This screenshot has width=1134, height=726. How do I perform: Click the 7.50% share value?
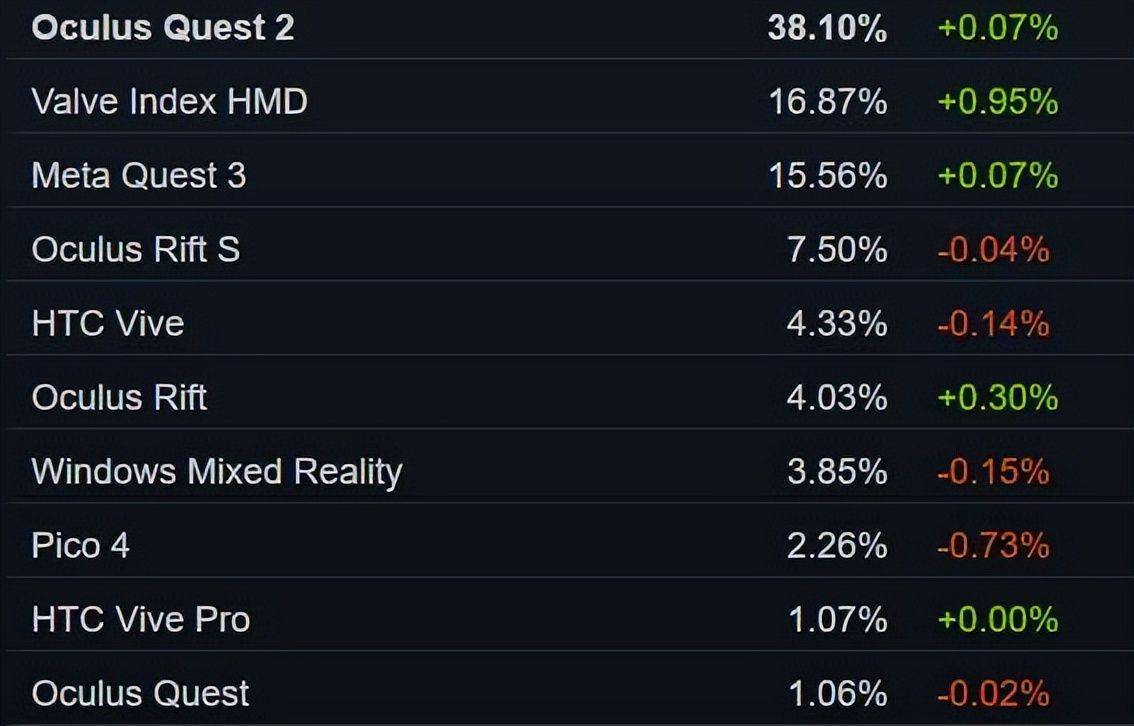[x=836, y=250]
